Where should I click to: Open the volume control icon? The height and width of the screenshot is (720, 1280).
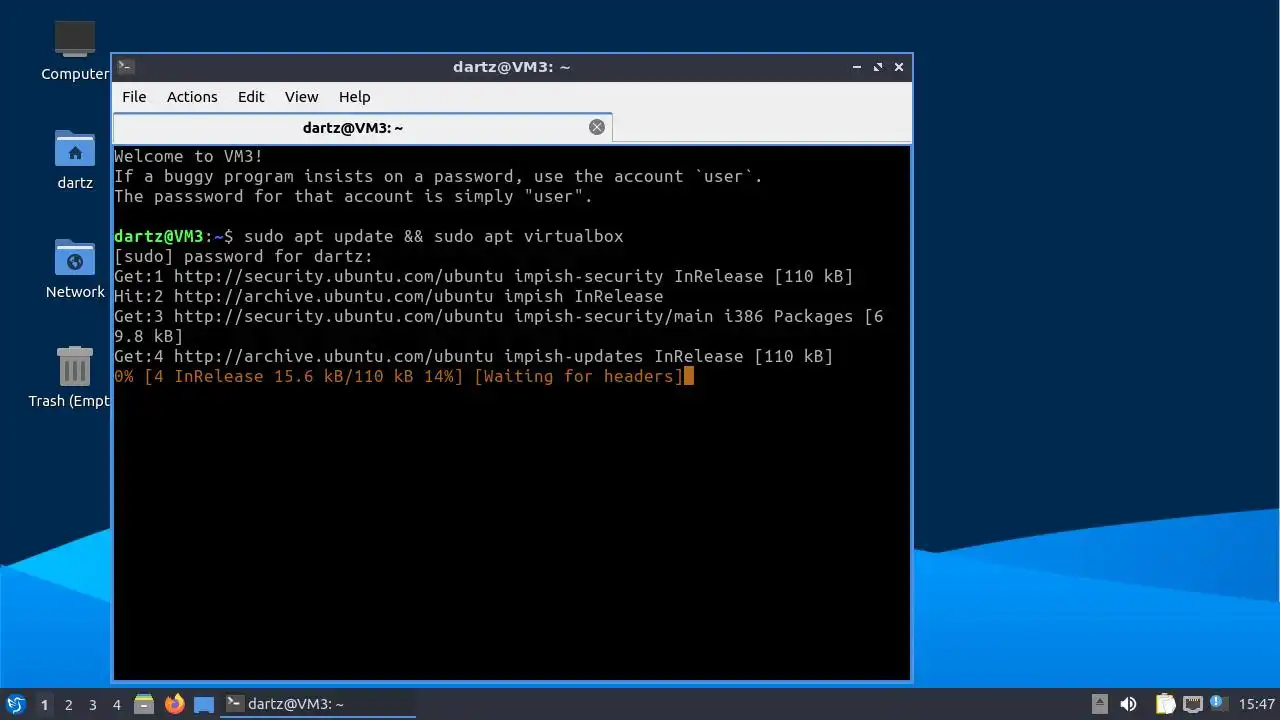[x=1128, y=704]
